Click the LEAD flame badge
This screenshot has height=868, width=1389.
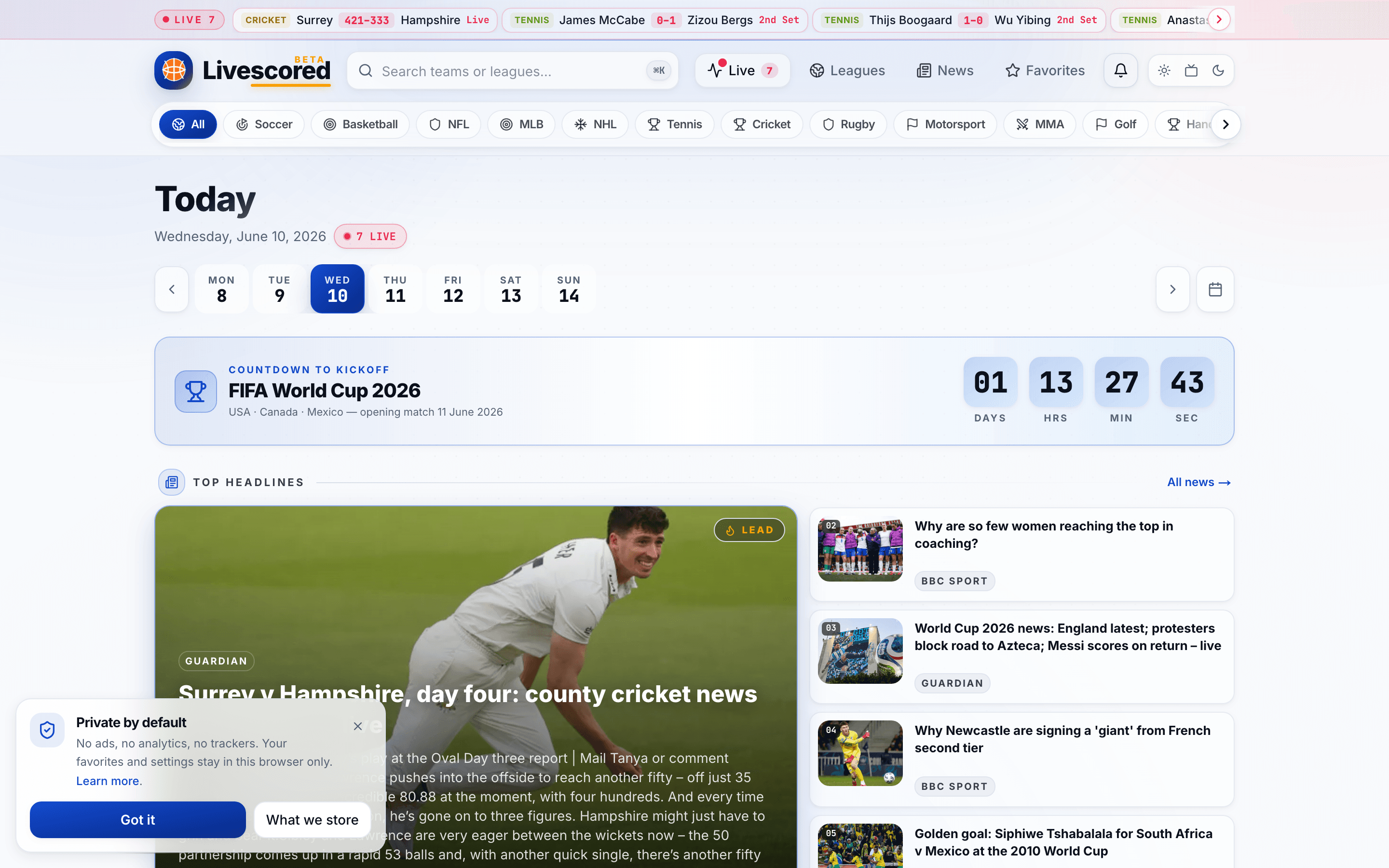click(749, 530)
